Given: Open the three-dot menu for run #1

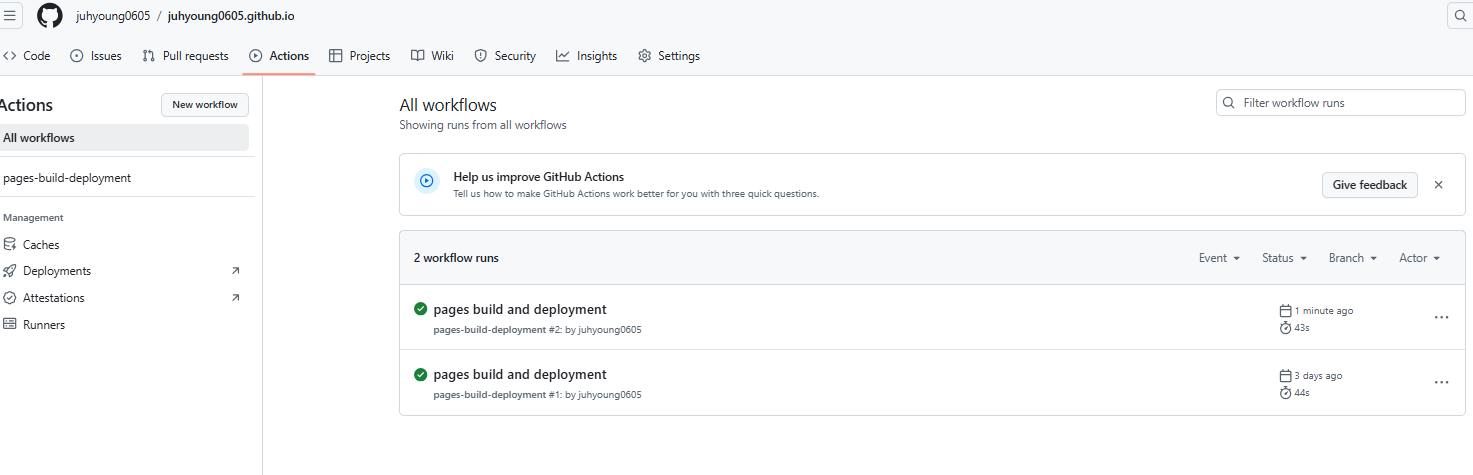Looking at the screenshot, I should 1441,382.
